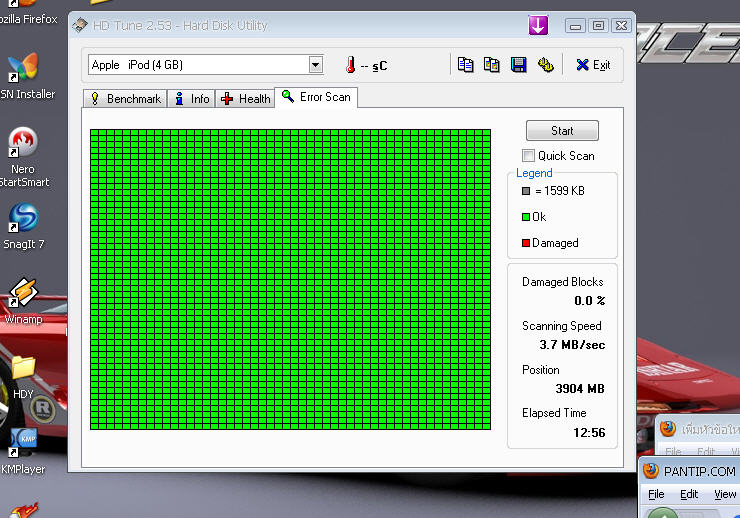Launch the SnagIt 7 desktop shortcut
Viewport: 740px width, 518px height.
click(x=22, y=218)
